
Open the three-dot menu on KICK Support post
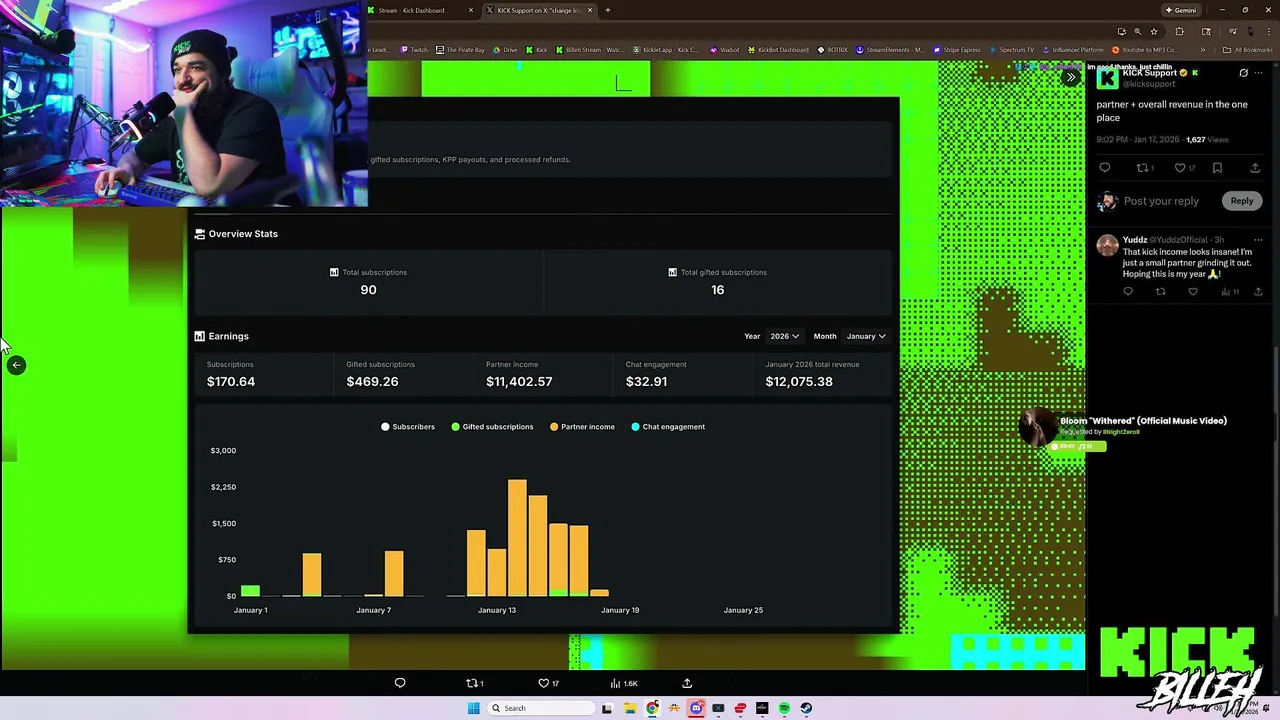(x=1258, y=73)
